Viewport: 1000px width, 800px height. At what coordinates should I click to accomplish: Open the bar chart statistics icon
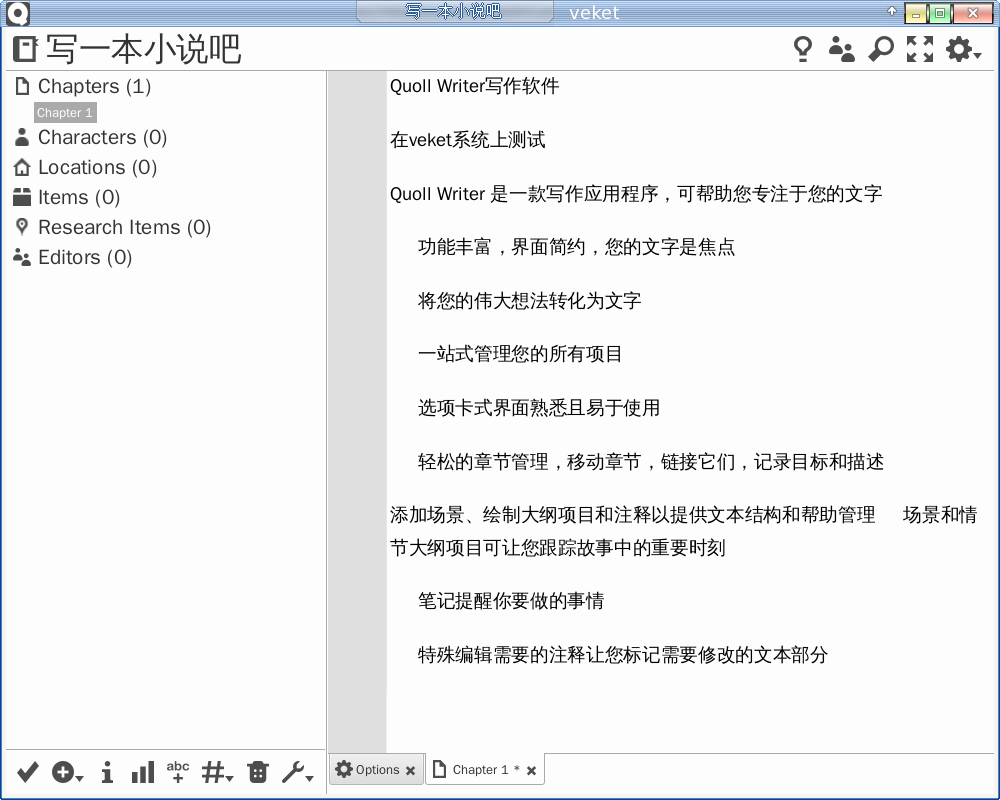click(x=143, y=772)
